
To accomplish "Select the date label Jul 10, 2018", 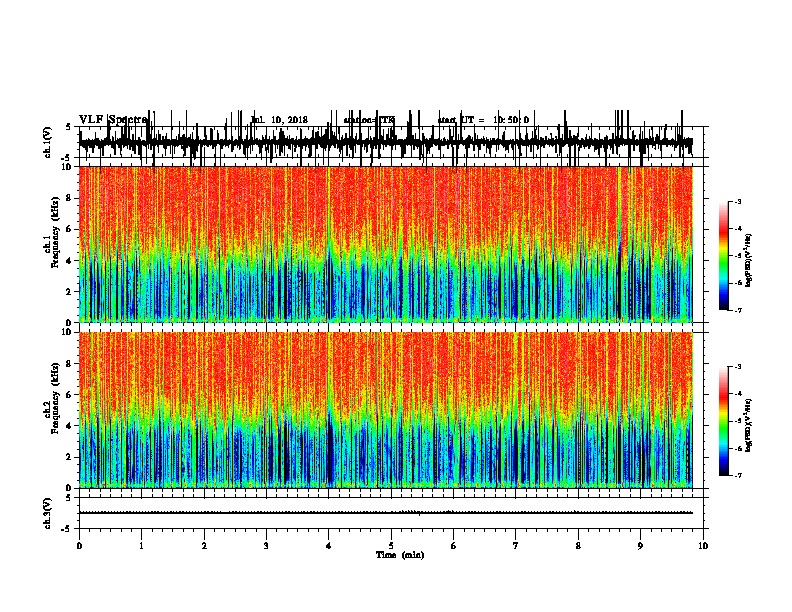I will click(x=279, y=120).
